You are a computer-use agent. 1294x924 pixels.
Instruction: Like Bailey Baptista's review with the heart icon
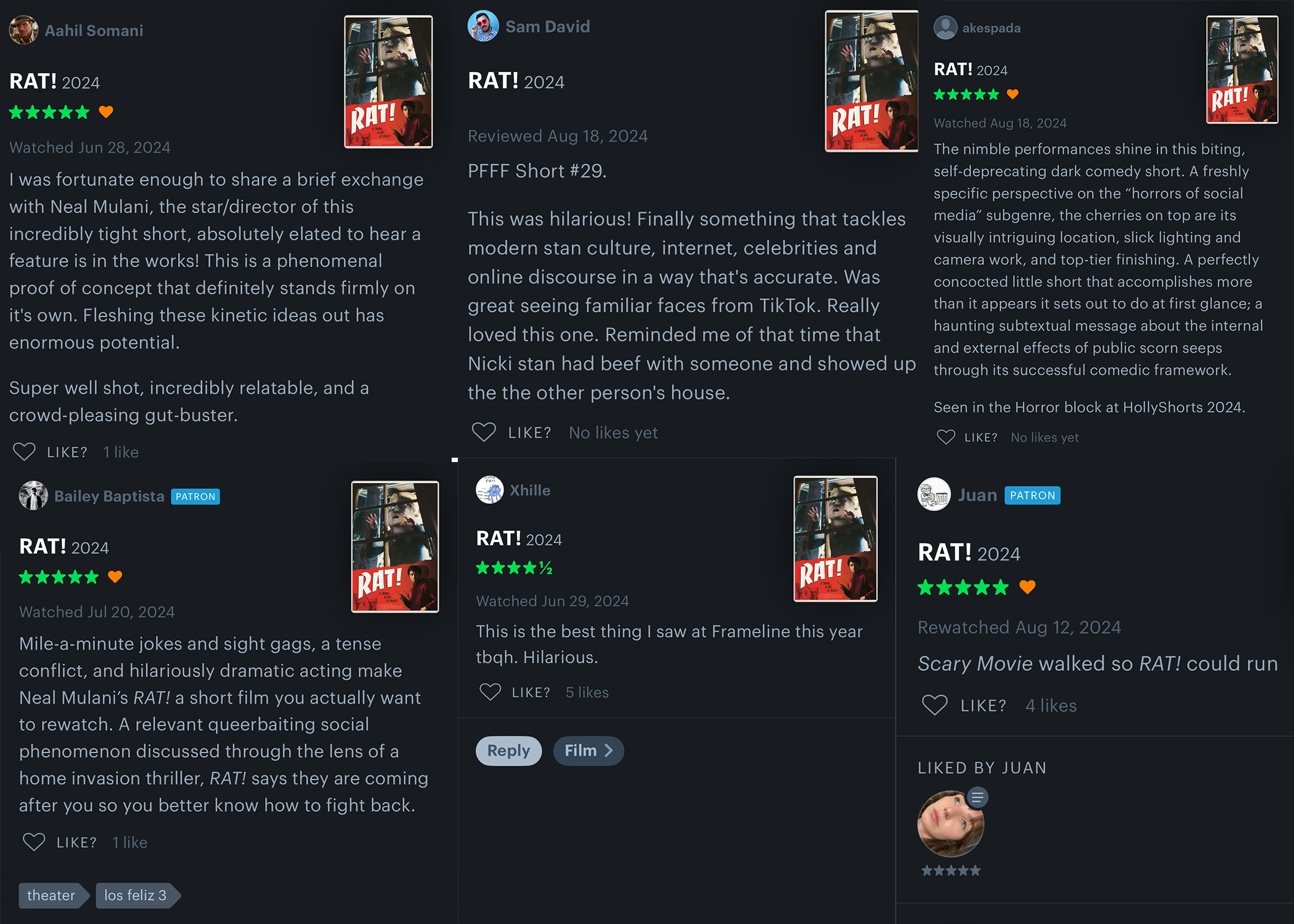tap(34, 842)
